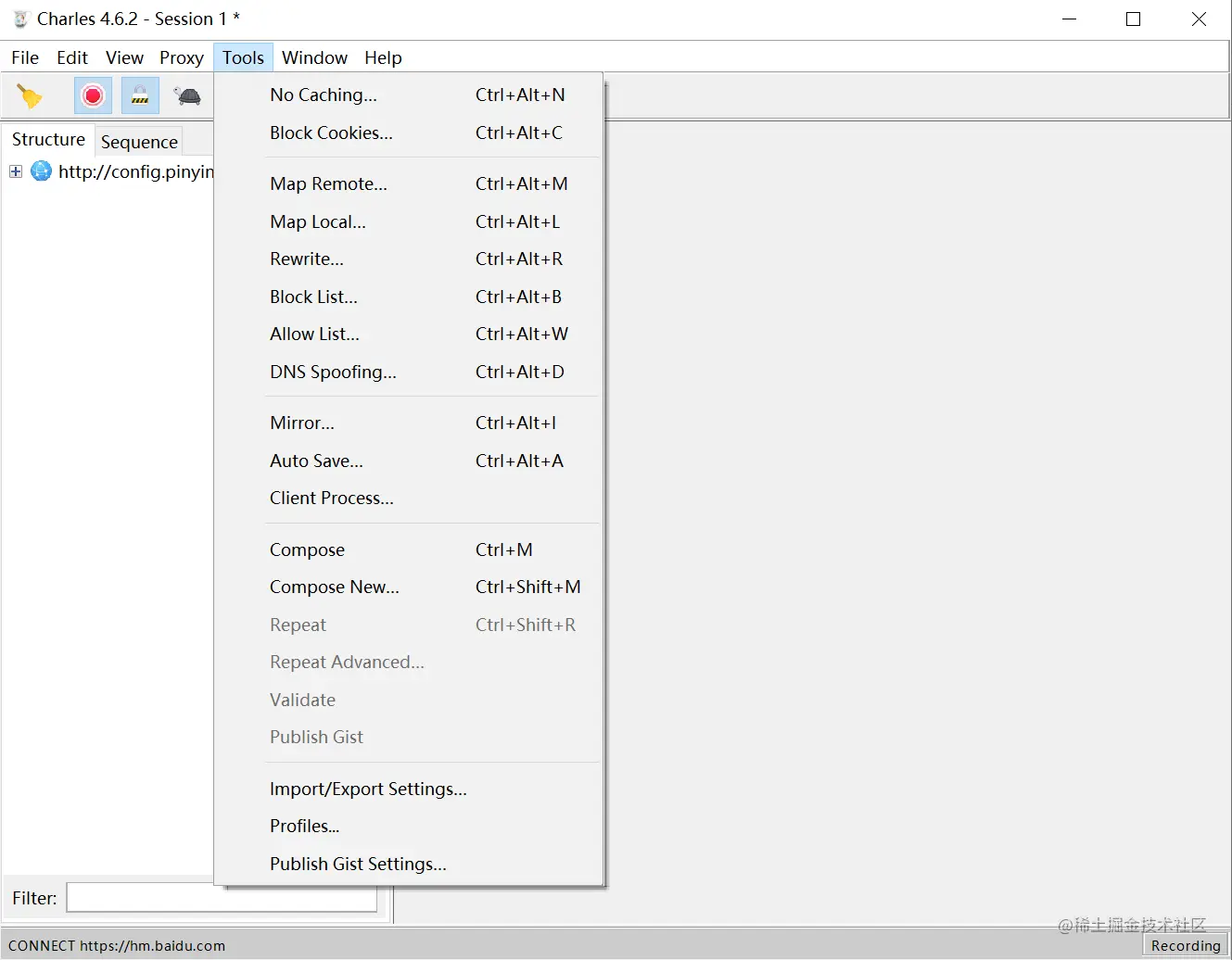Click inside the Filter text field

tap(222, 898)
